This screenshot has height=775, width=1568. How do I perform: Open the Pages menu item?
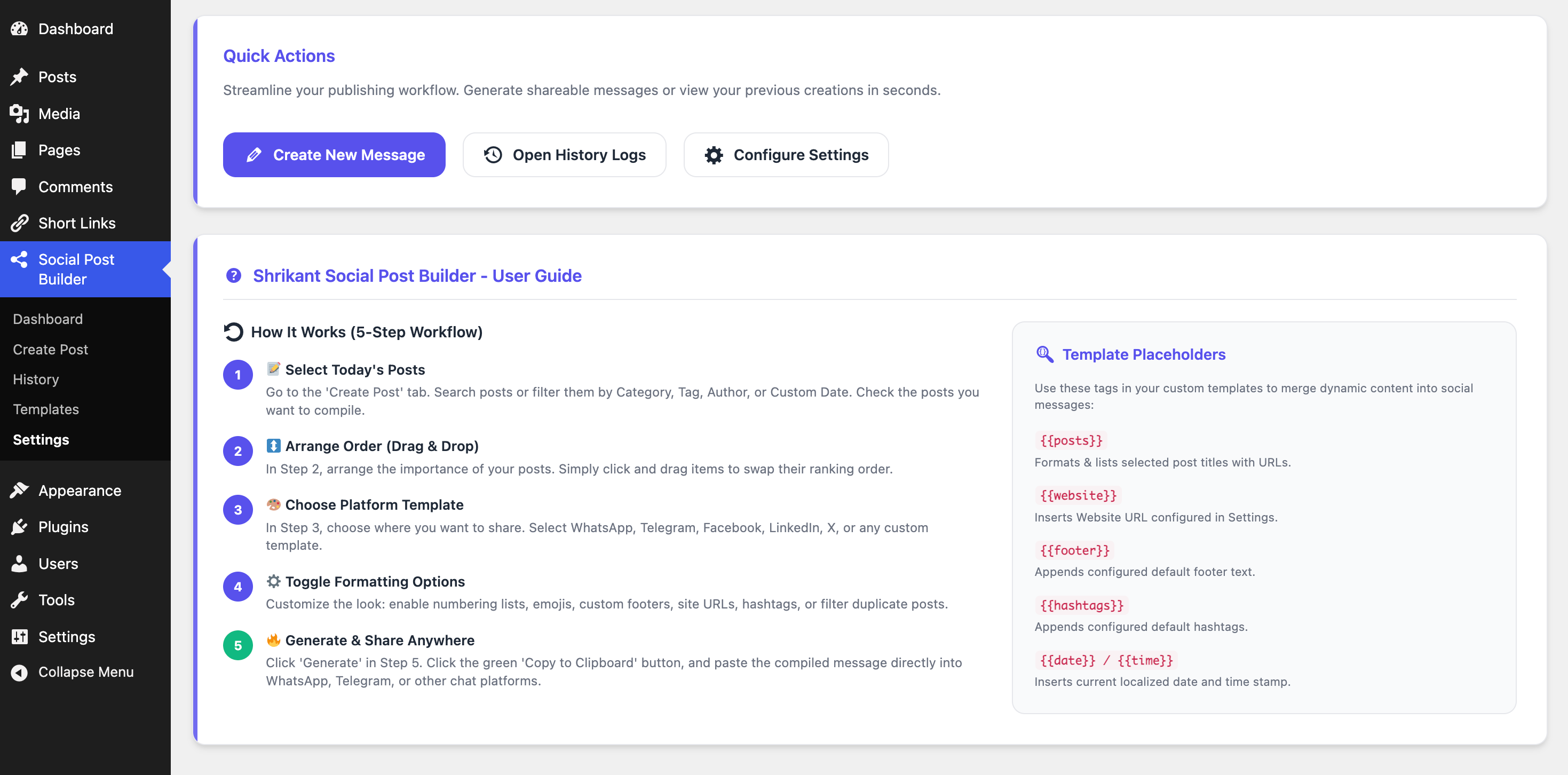[x=85, y=150]
